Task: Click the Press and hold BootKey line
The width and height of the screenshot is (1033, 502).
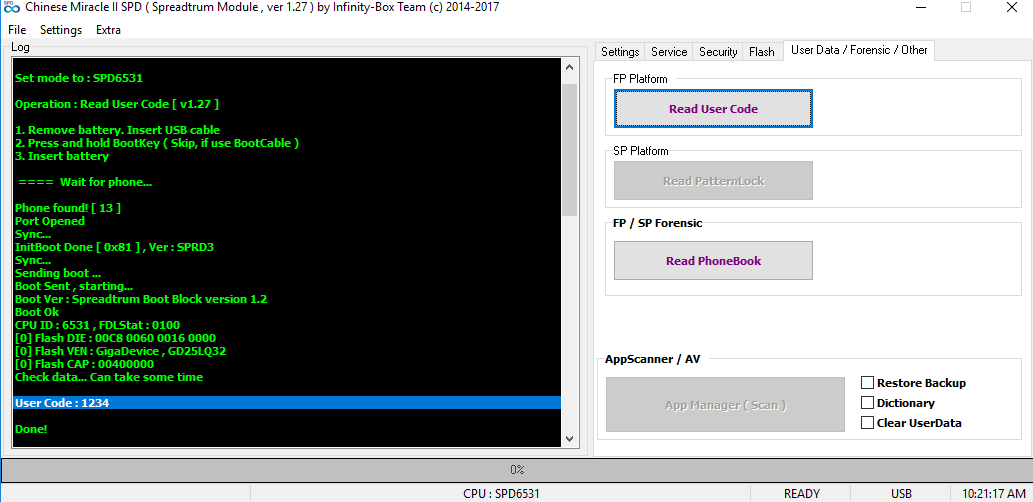Action: 157,143
